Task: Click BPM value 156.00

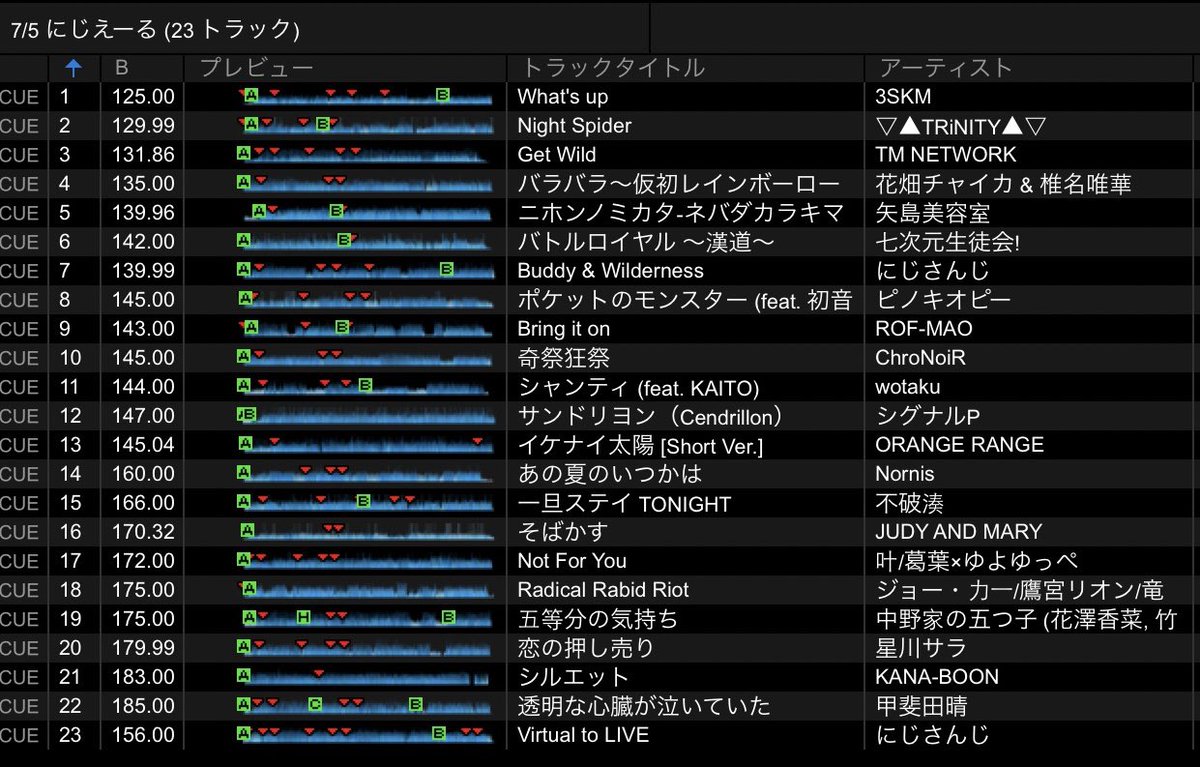Action: coord(145,735)
